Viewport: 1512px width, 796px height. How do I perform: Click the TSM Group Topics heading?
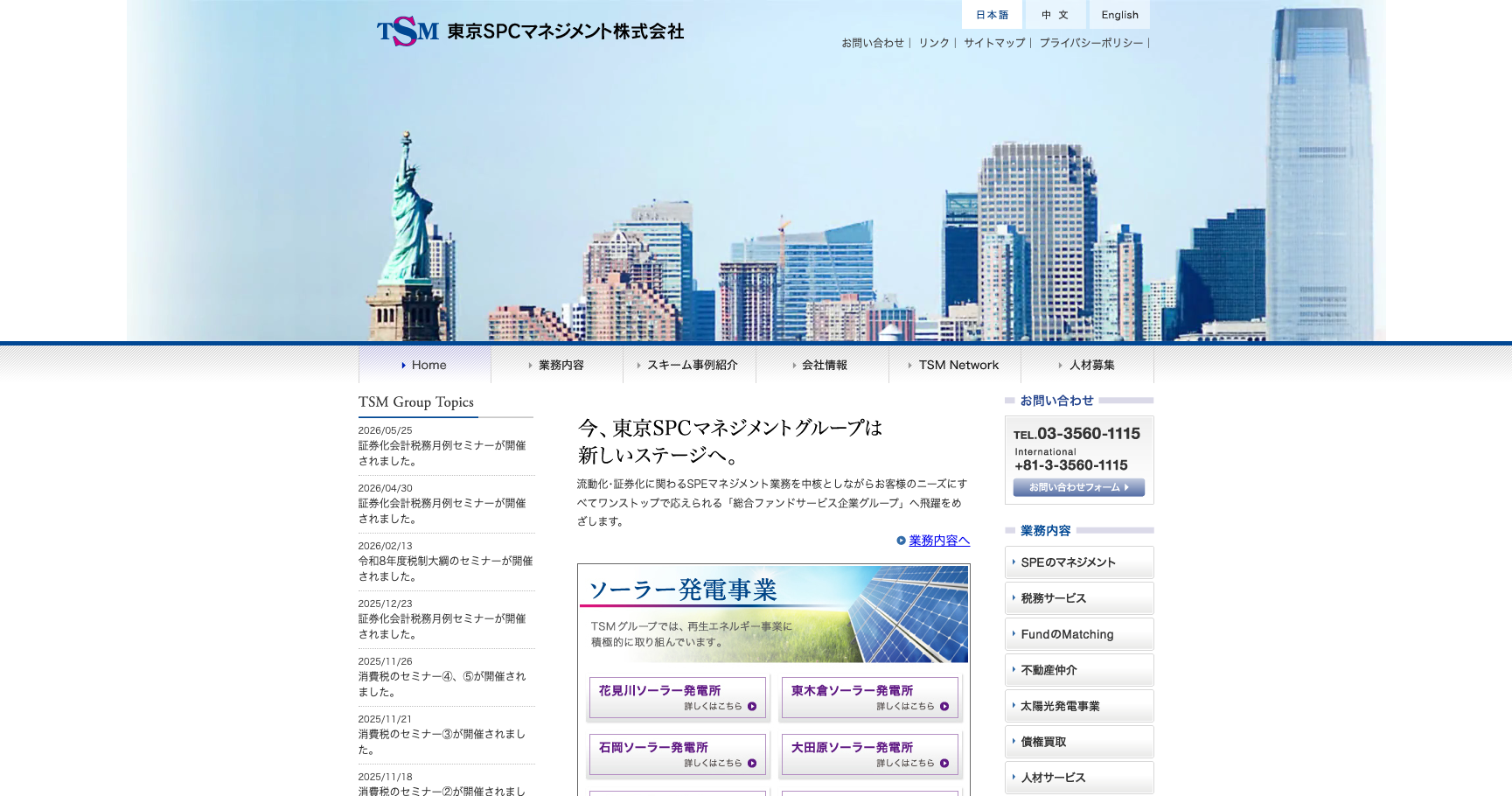[x=416, y=402]
